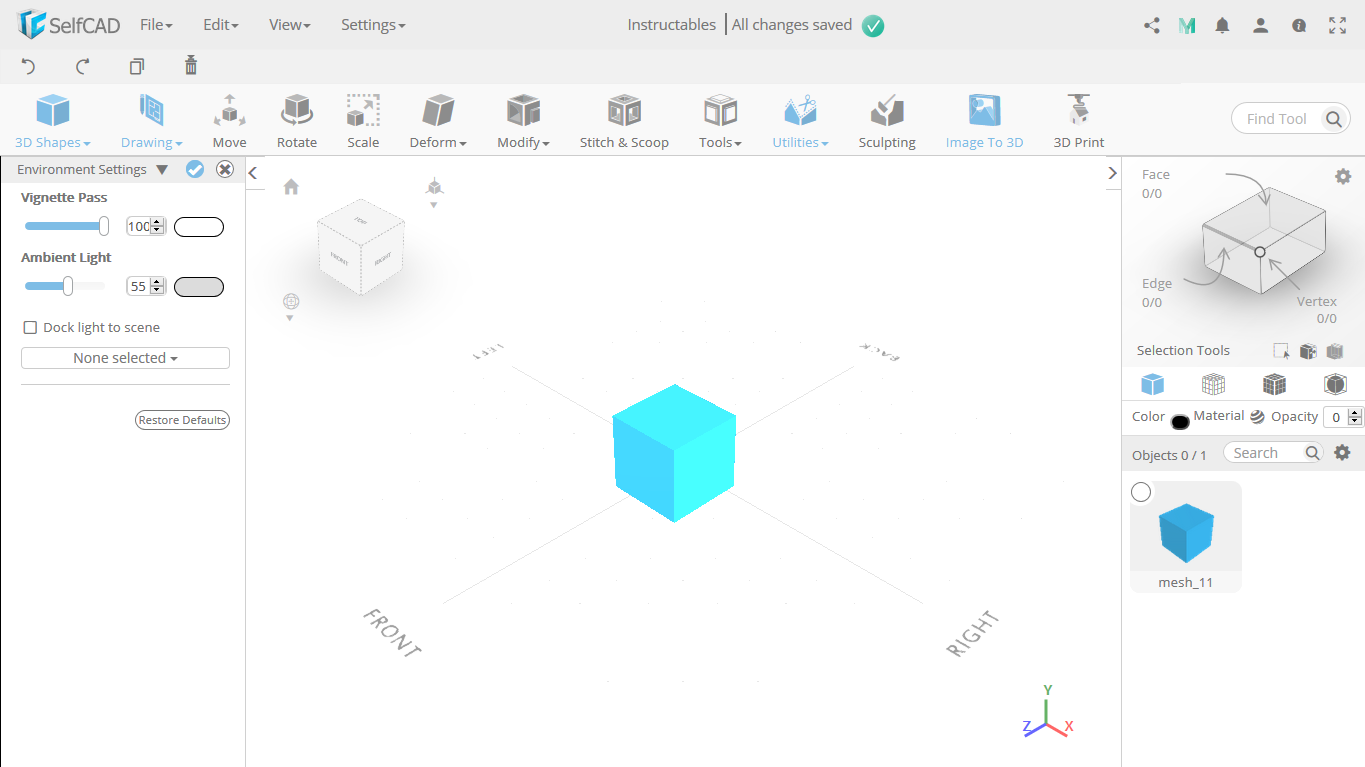This screenshot has width=1365, height=767.
Task: Toggle fullscreen mode icon
Action: (x=1337, y=26)
